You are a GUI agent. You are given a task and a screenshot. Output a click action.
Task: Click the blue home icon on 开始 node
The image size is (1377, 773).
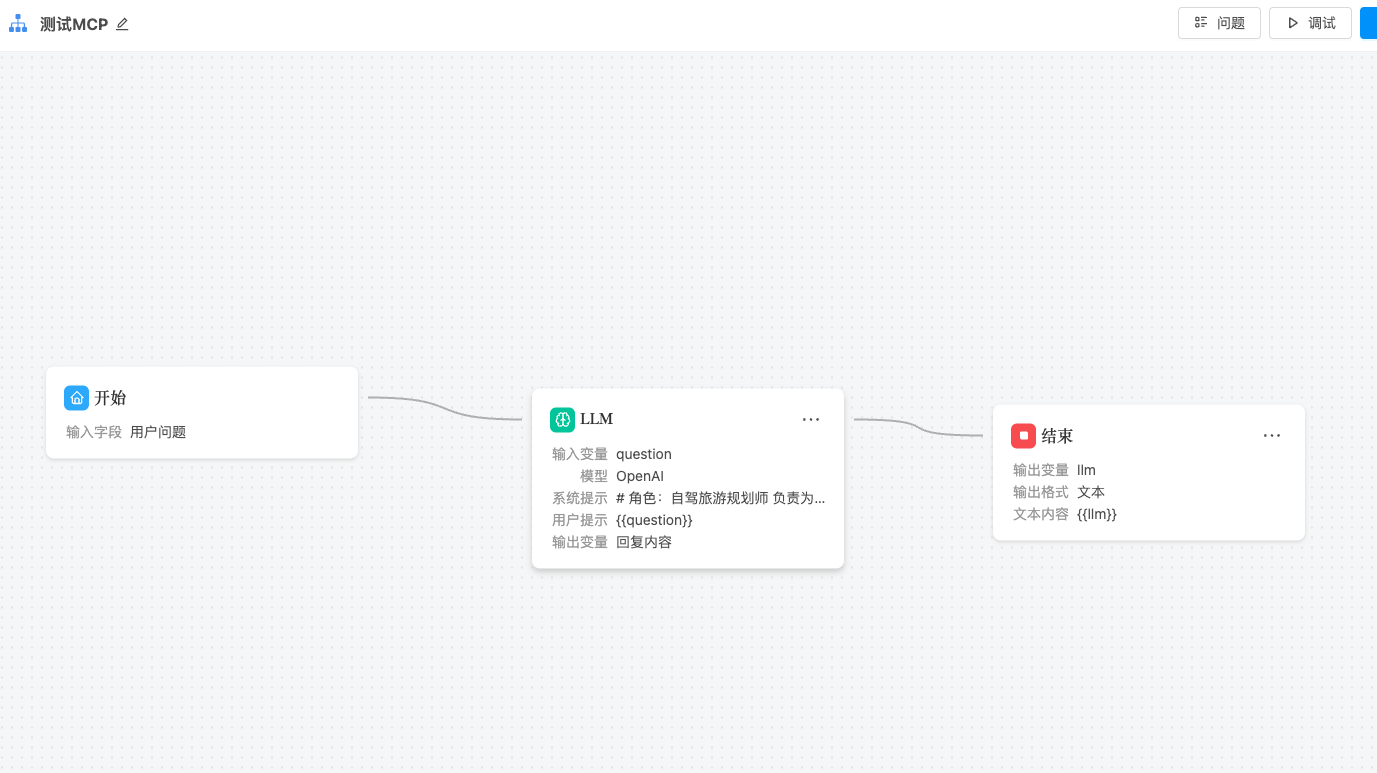tap(76, 398)
